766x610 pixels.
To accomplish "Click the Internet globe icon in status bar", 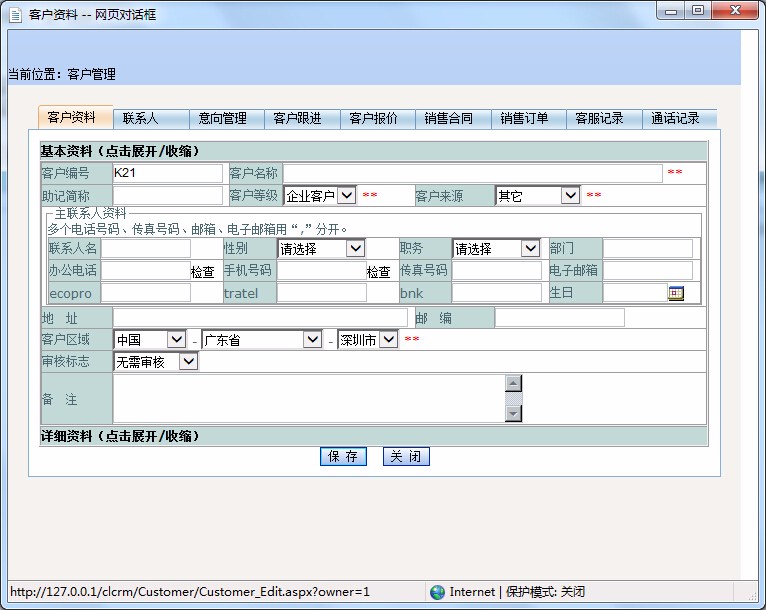I will pos(437,592).
